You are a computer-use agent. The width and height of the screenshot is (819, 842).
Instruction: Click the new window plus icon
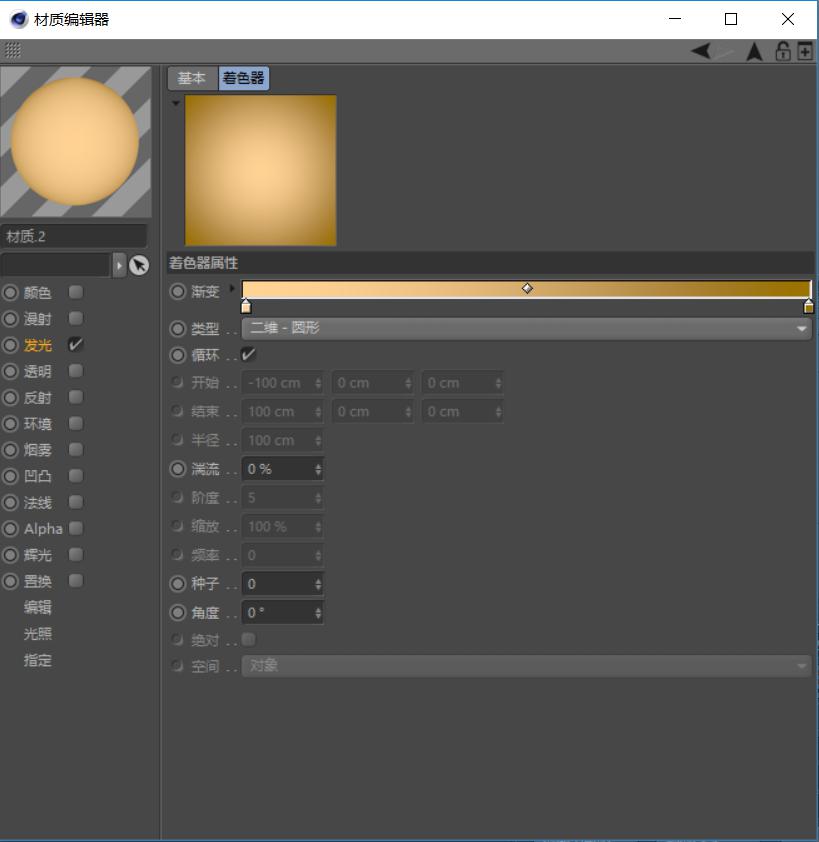click(804, 52)
